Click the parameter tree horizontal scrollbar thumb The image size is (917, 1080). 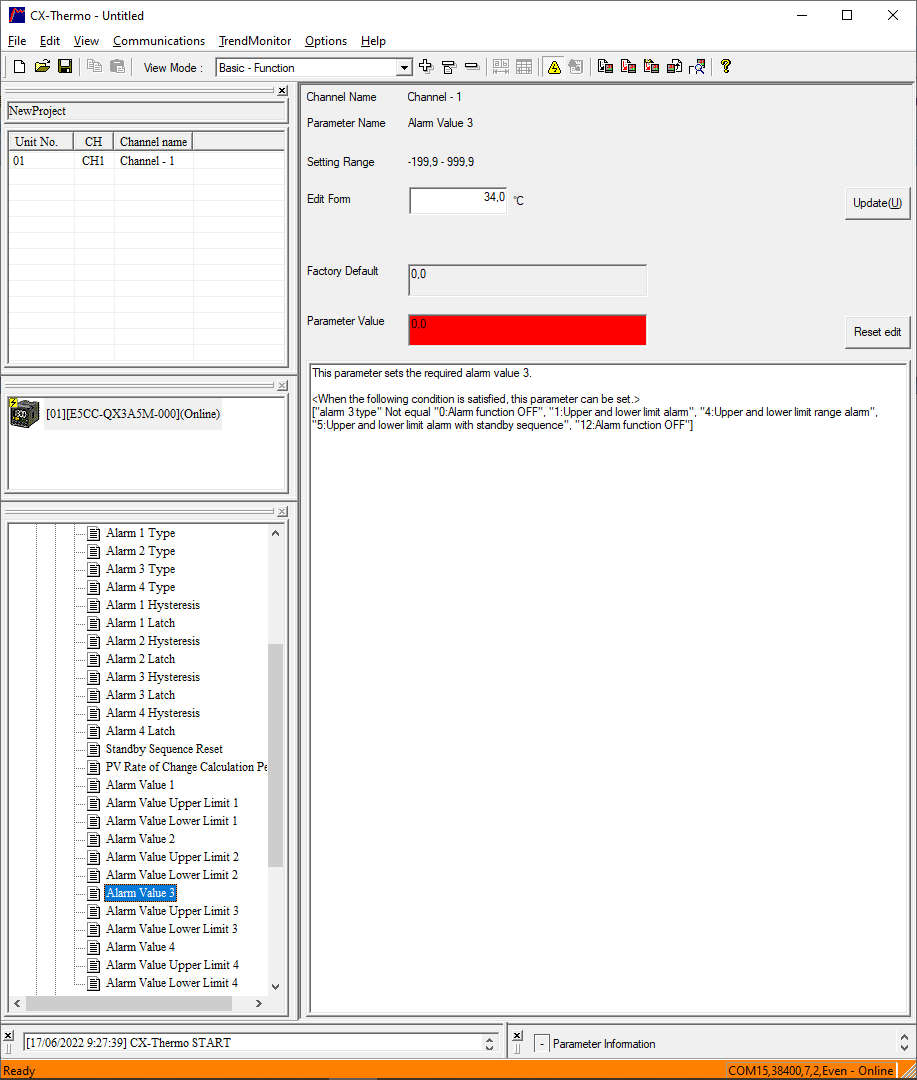tap(129, 1004)
